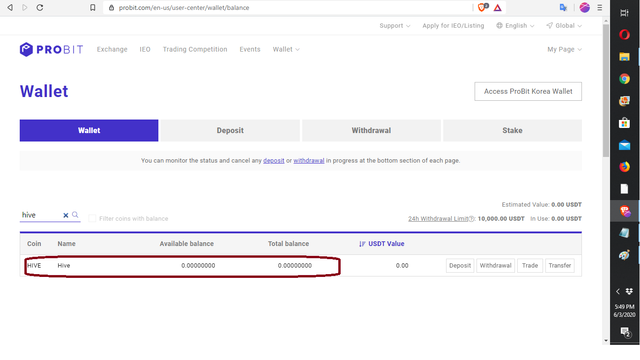The width and height of the screenshot is (640, 360).
Task: Reload the page
Action: (40, 7)
